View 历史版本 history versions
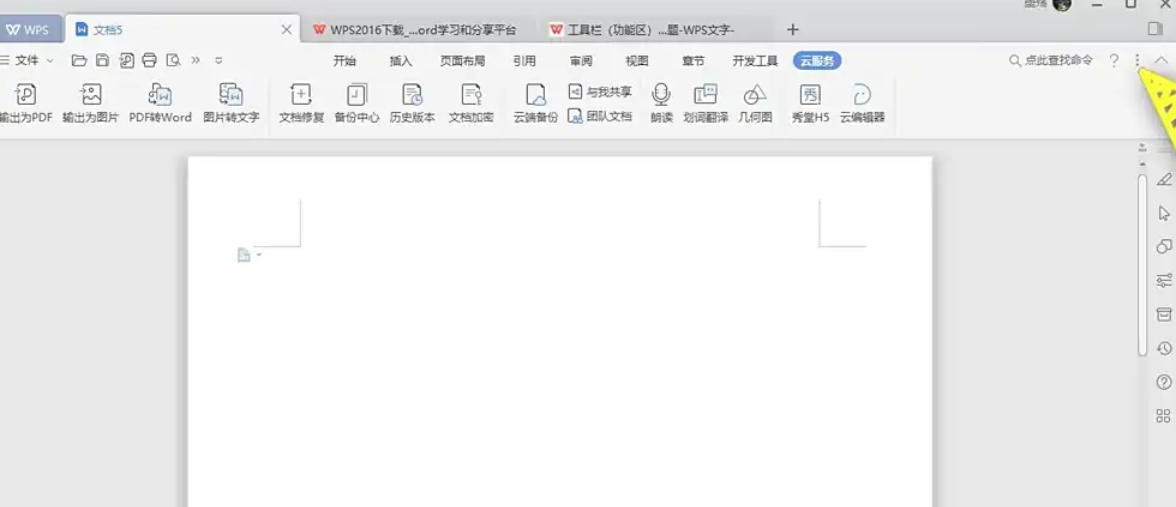 coord(412,103)
